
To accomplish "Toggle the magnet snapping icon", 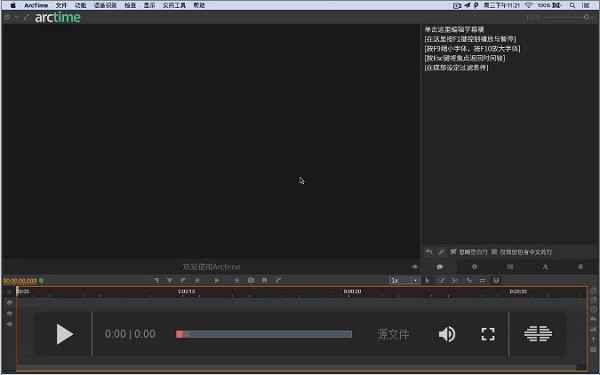I will (496, 280).
